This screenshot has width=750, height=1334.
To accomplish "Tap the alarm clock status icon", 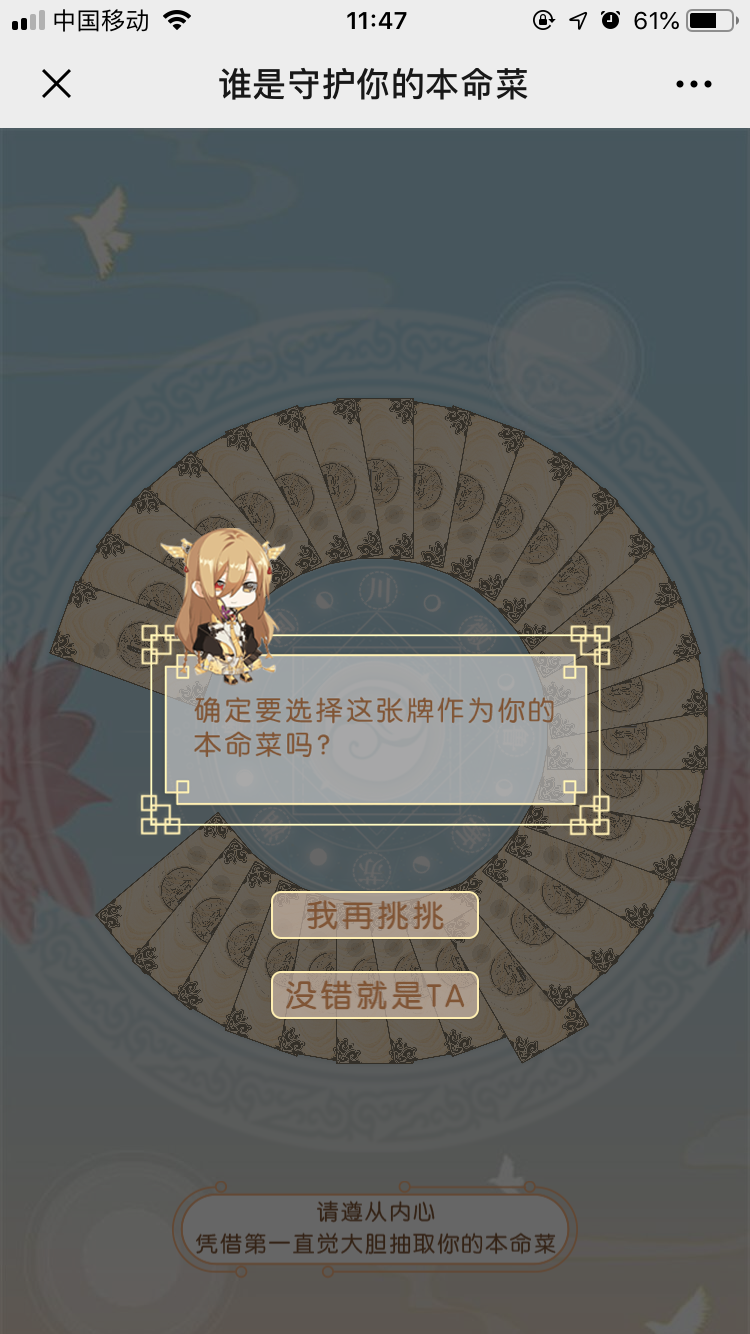I will pyautogui.click(x=611, y=21).
